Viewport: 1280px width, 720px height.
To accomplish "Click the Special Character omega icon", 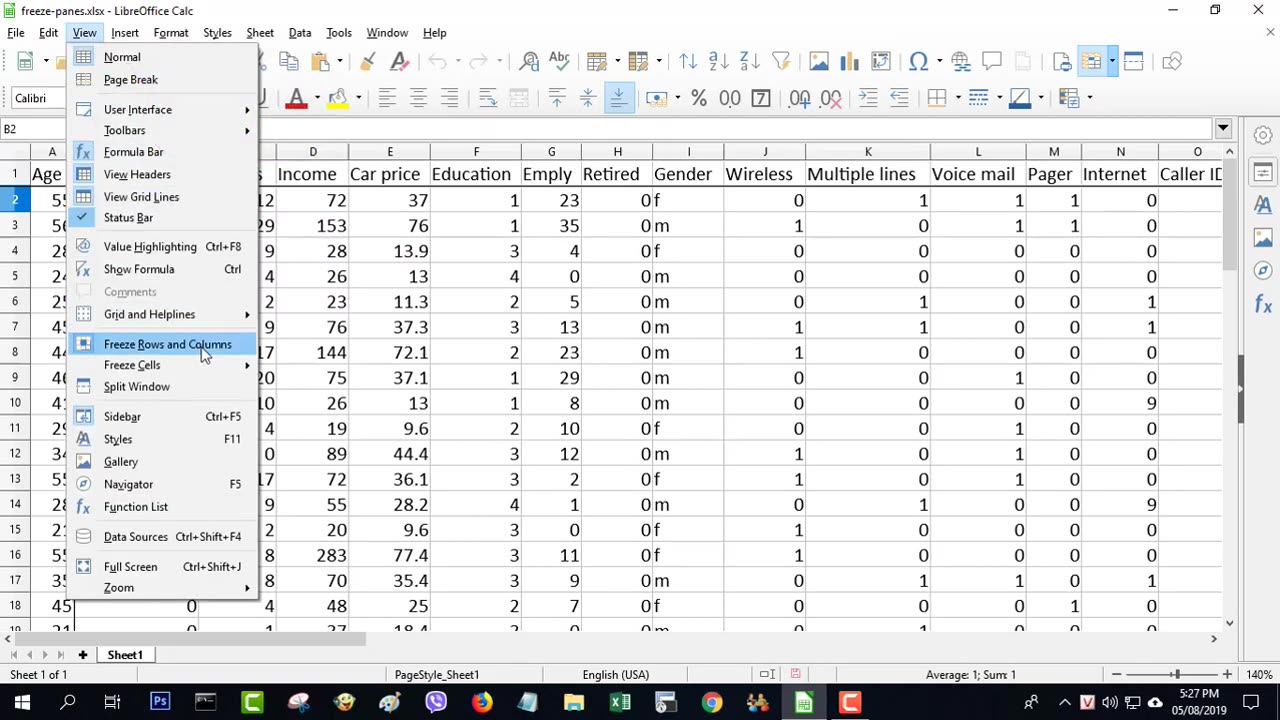I will pos(918,62).
